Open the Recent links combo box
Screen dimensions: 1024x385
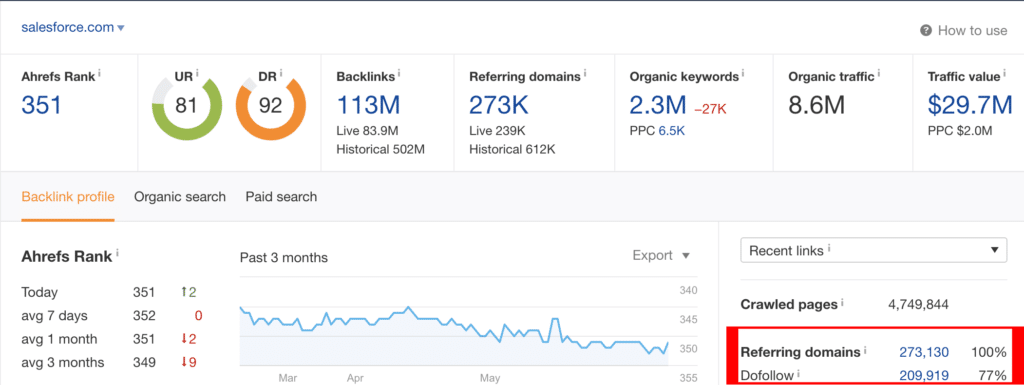(x=874, y=250)
